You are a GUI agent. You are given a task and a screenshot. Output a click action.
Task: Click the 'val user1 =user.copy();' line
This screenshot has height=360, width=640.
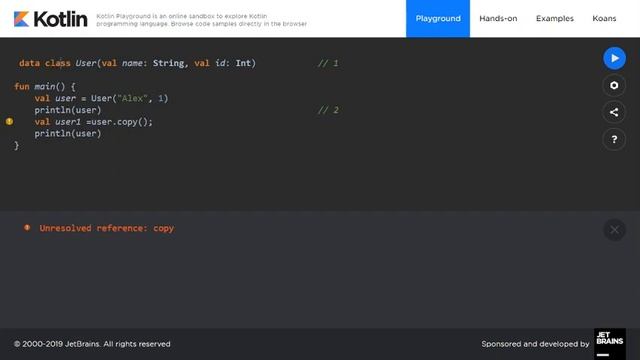[93, 122]
